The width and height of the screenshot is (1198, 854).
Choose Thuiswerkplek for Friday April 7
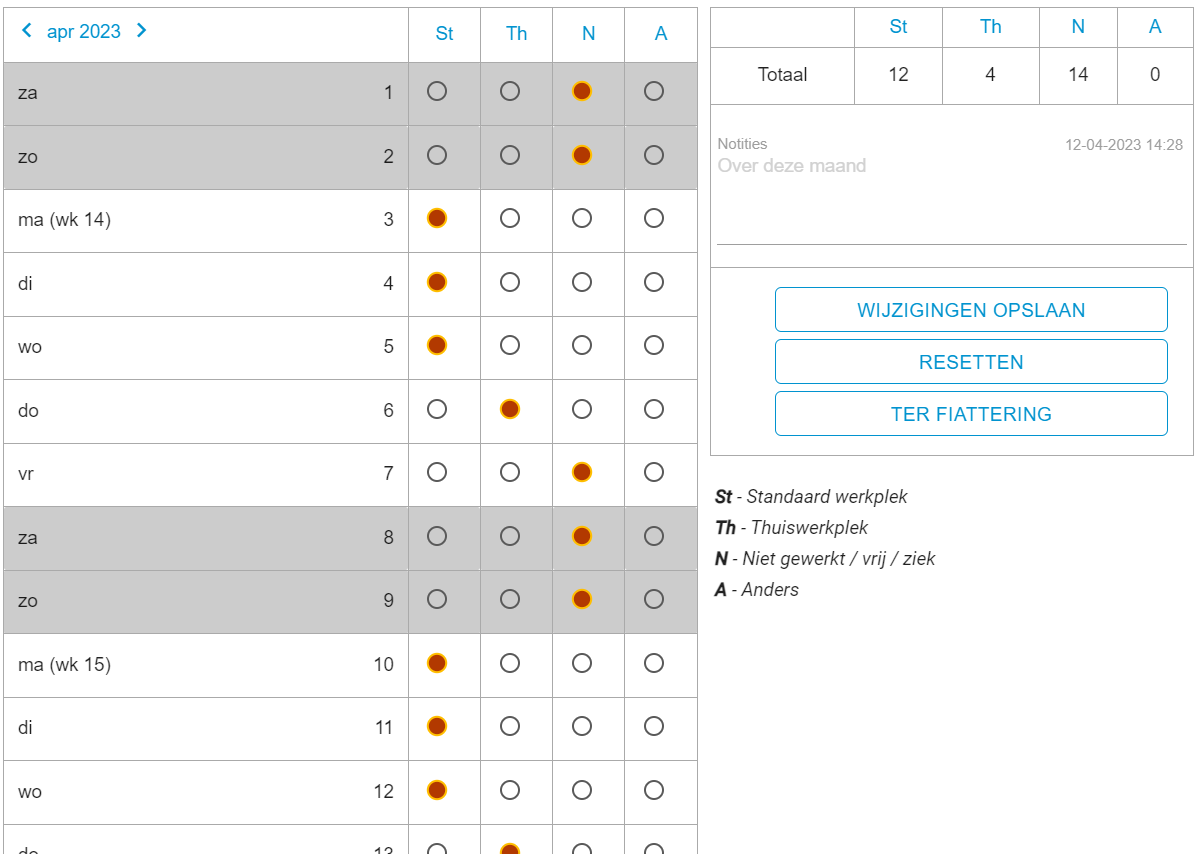tap(510, 472)
